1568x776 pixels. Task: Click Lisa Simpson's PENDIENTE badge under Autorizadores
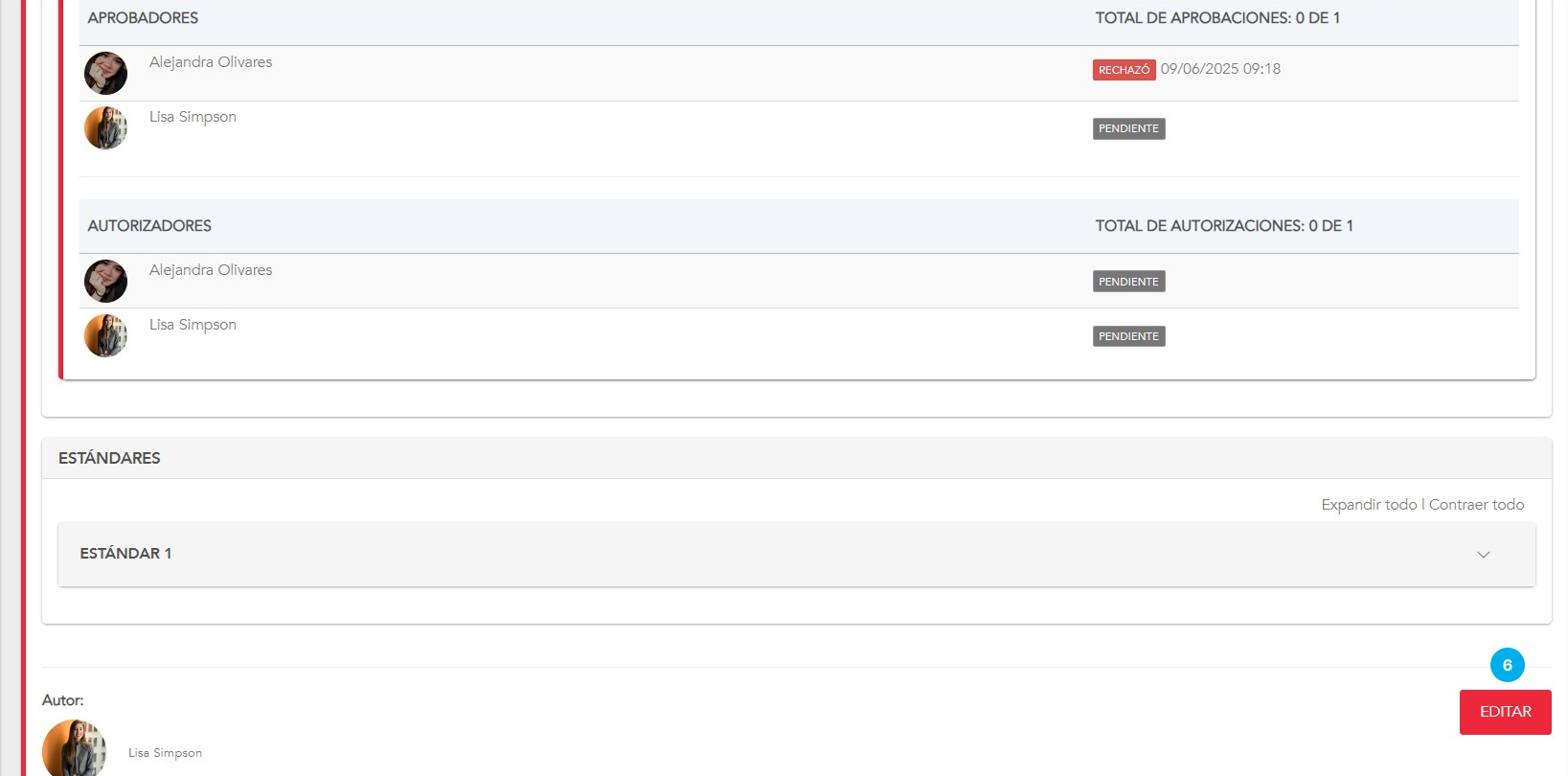1128,336
